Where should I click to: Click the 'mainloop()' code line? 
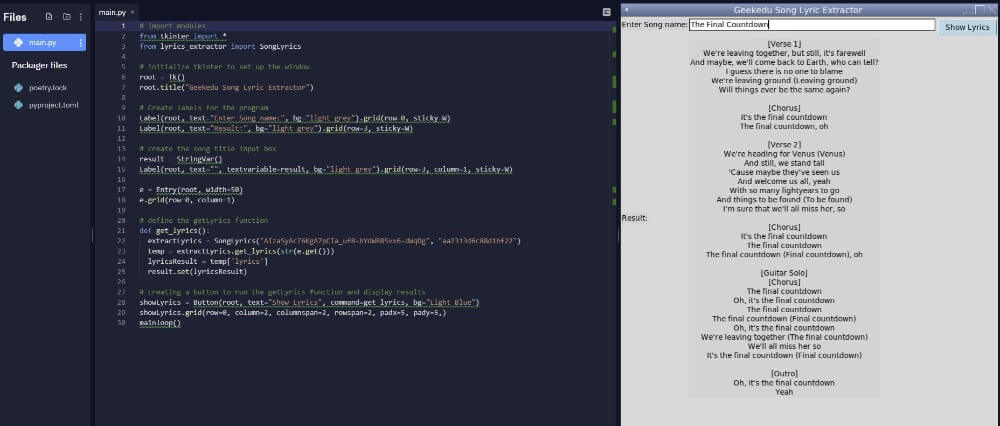160,323
